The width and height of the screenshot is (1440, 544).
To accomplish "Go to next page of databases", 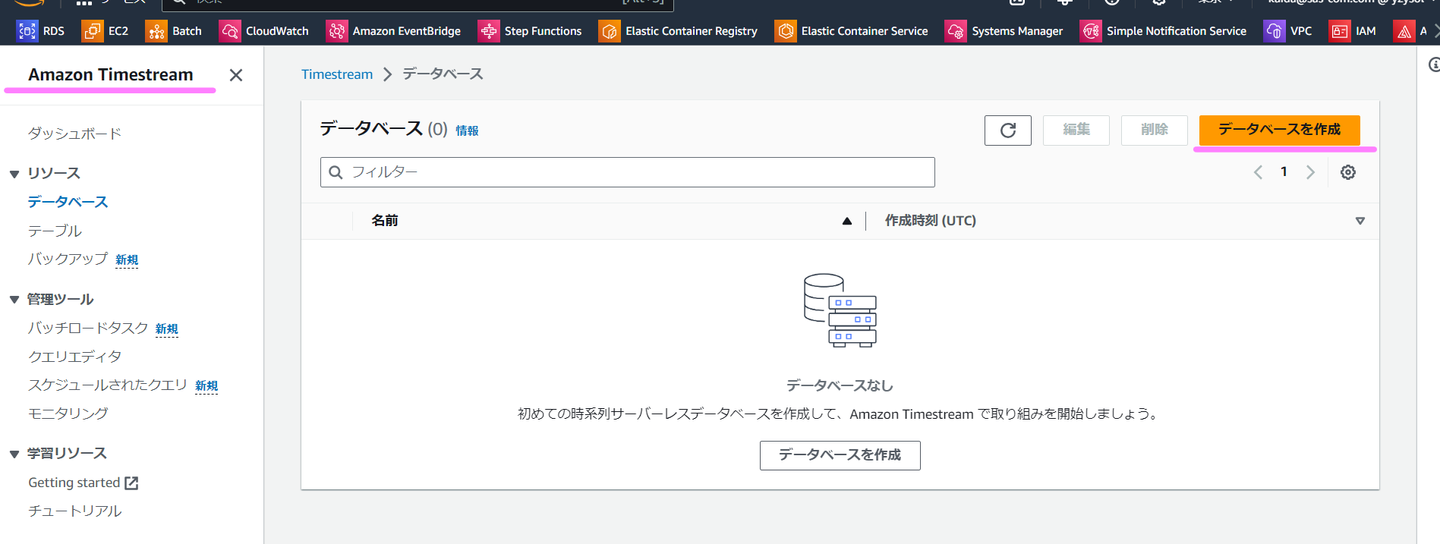I will coord(1310,172).
